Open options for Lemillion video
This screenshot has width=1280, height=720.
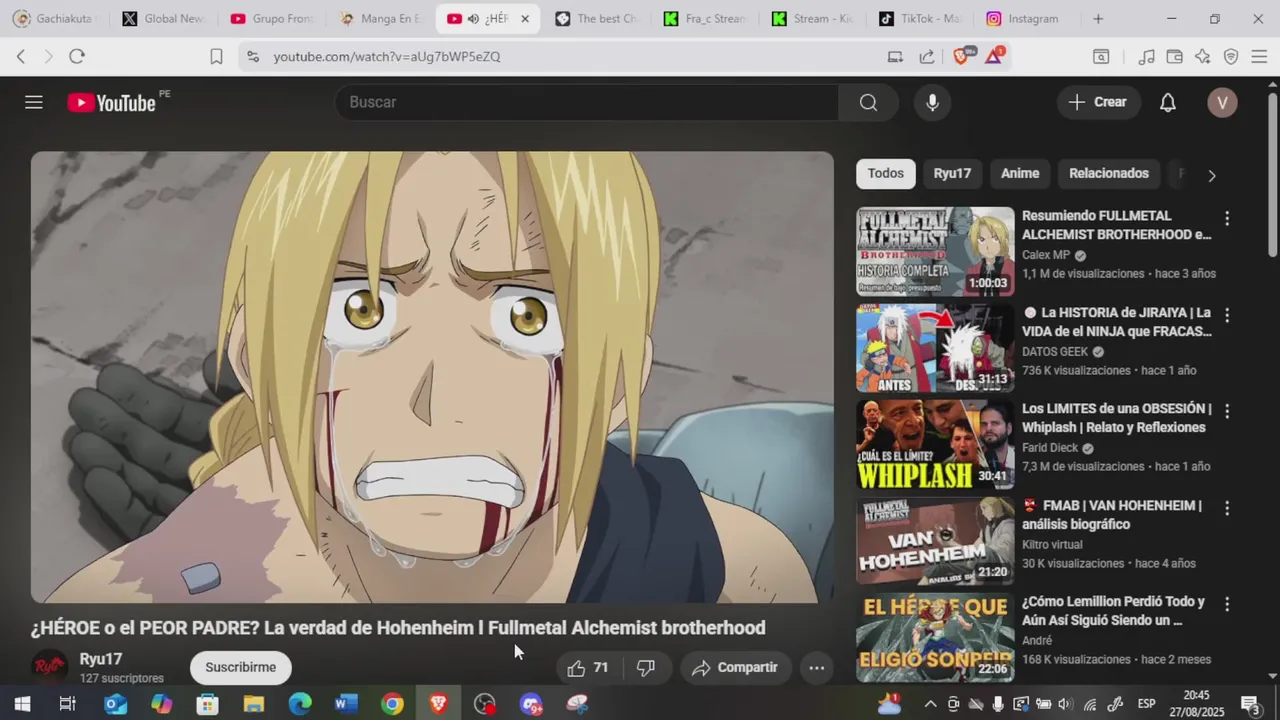[x=1227, y=605]
